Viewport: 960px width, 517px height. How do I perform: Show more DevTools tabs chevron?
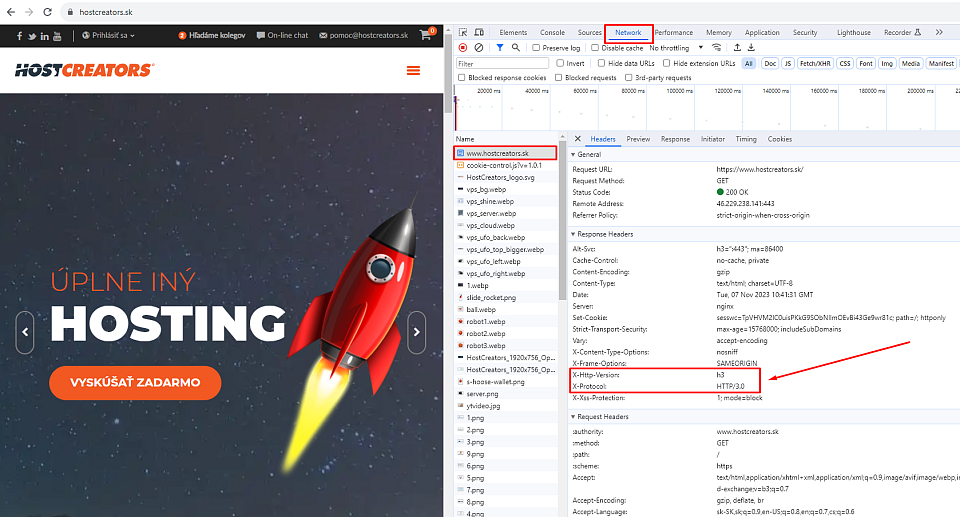[939, 32]
